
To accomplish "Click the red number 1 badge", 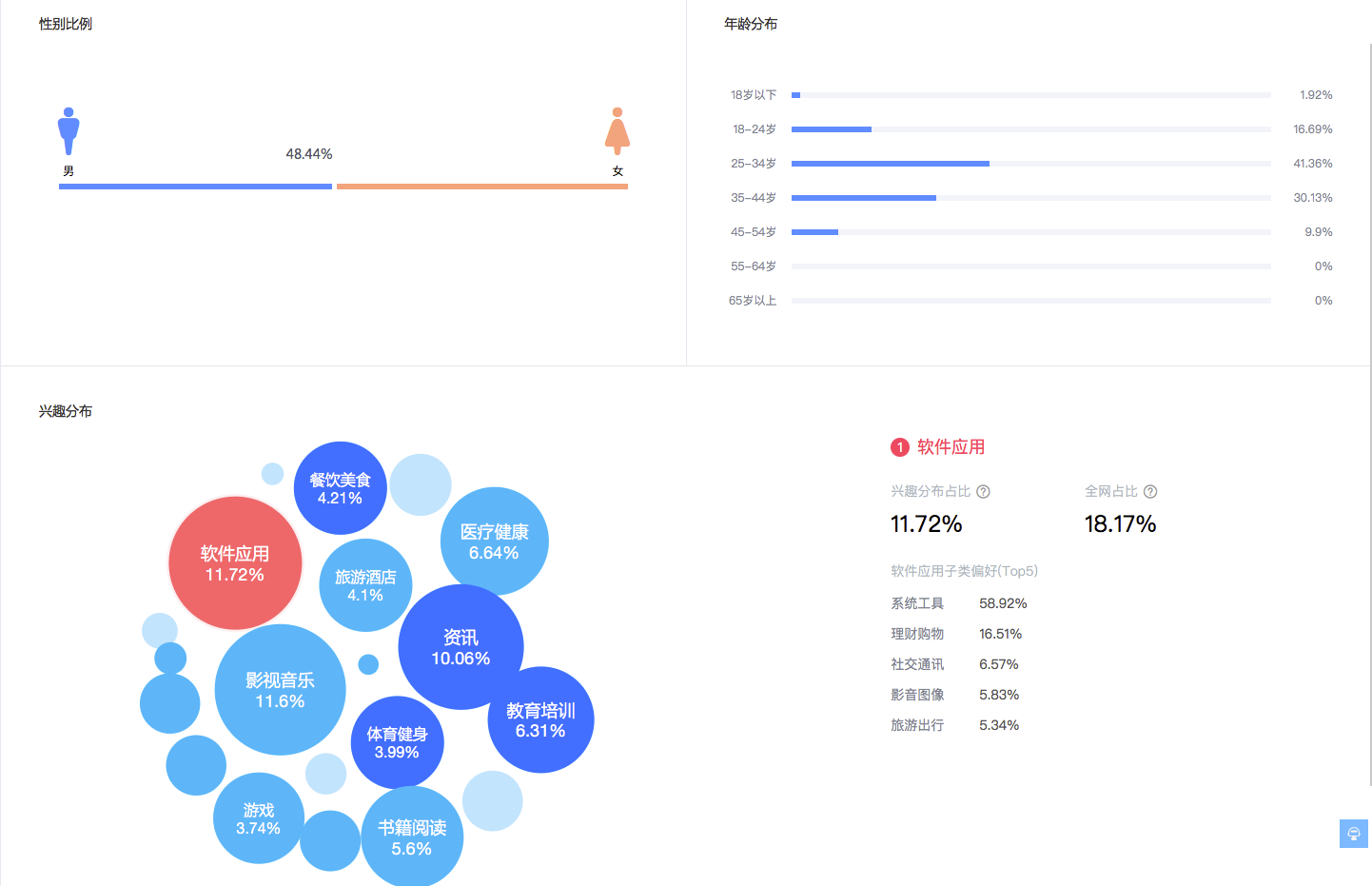I will coord(900,447).
